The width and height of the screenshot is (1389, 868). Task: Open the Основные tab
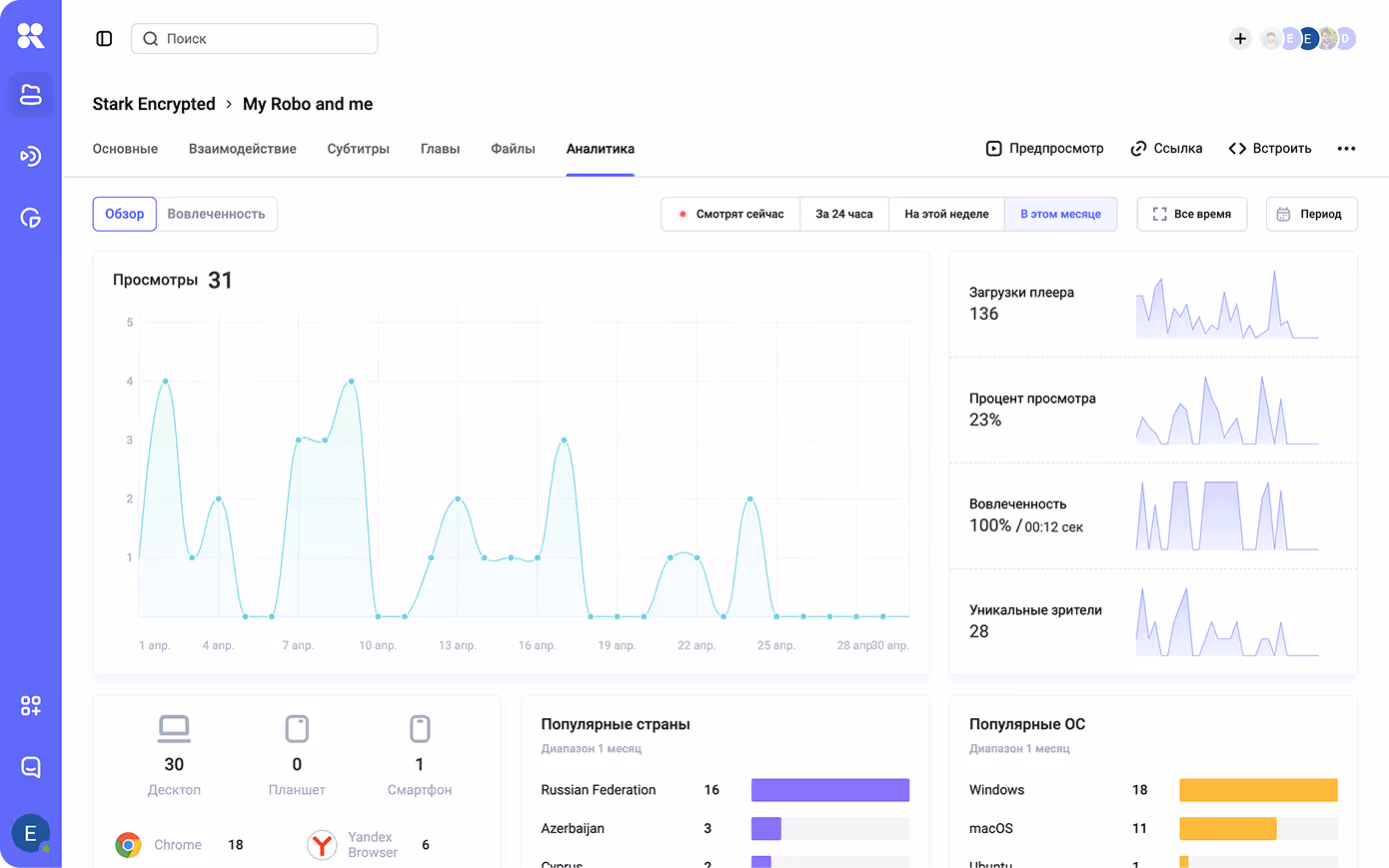coord(125,149)
